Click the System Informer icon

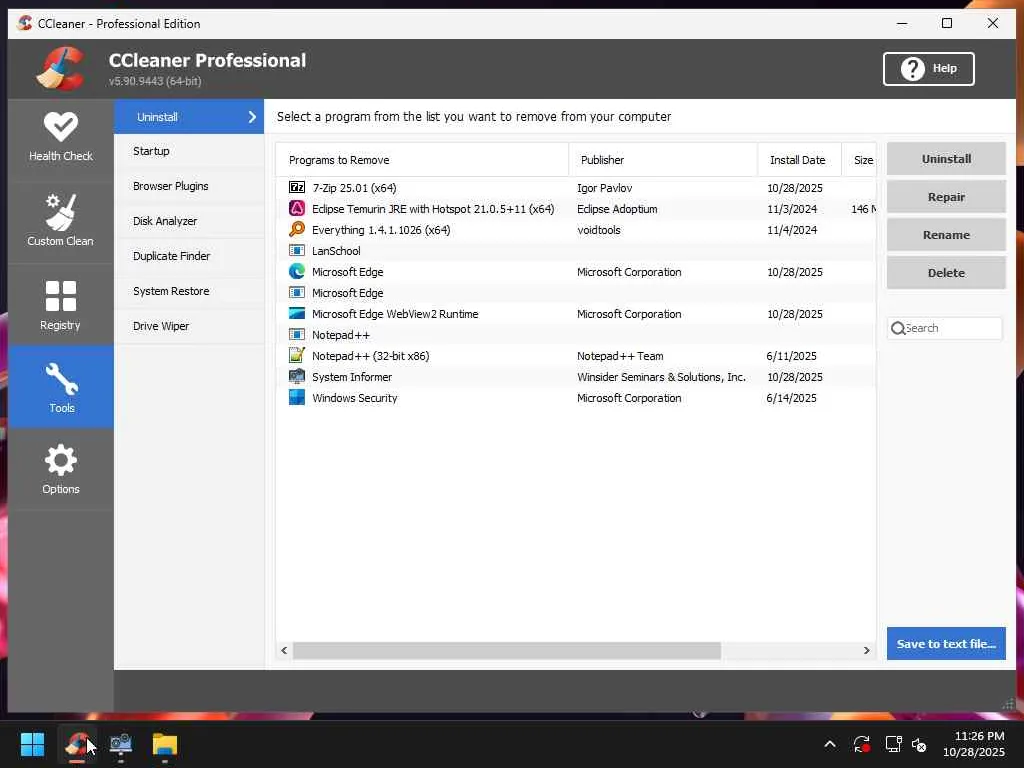pos(296,376)
